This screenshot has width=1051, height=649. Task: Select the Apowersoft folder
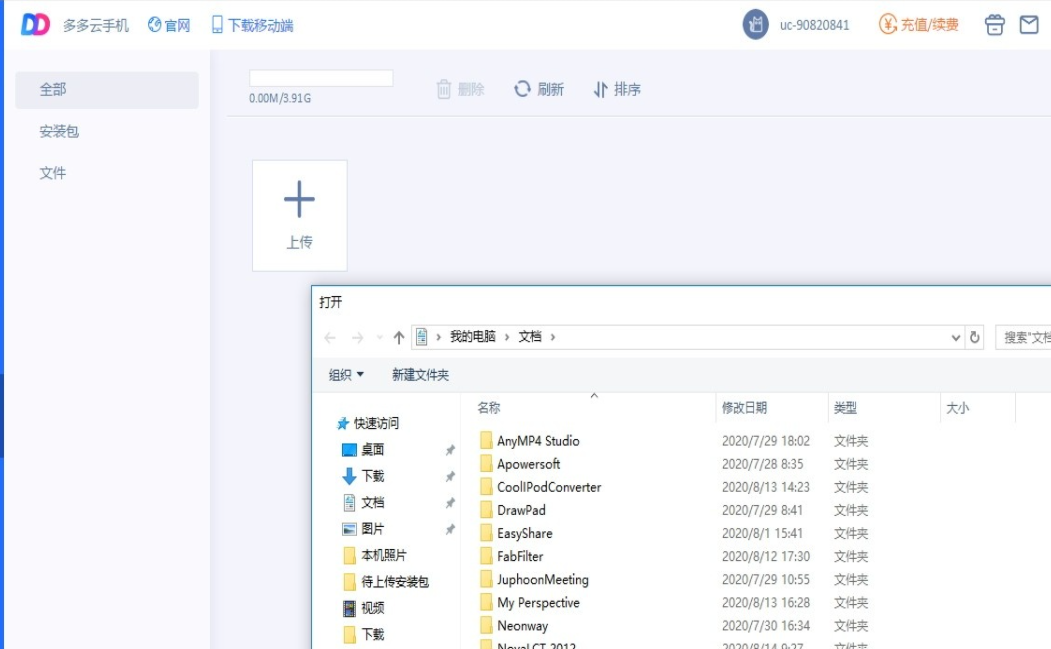(528, 464)
